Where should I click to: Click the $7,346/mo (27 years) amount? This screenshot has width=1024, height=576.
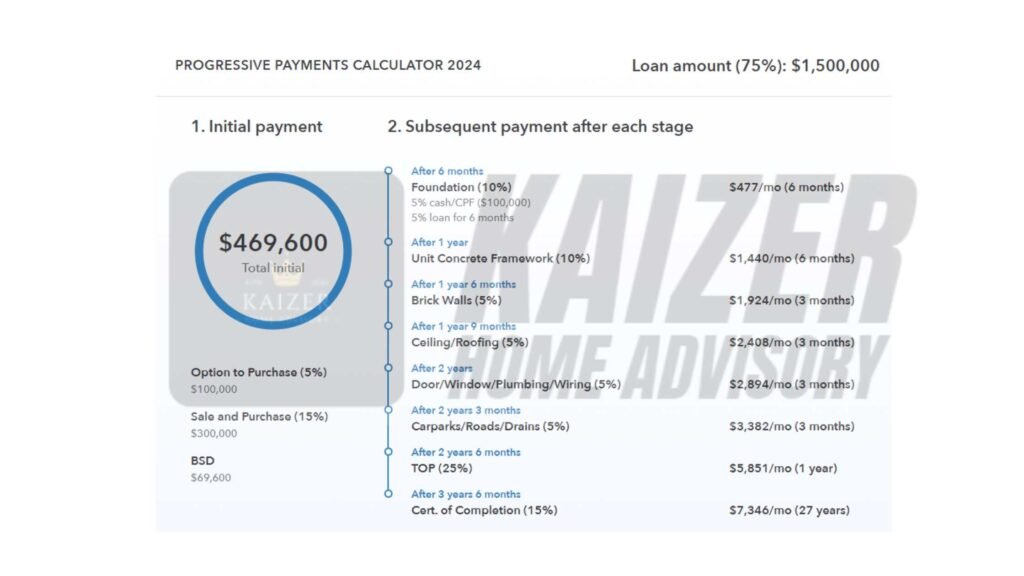(x=790, y=510)
